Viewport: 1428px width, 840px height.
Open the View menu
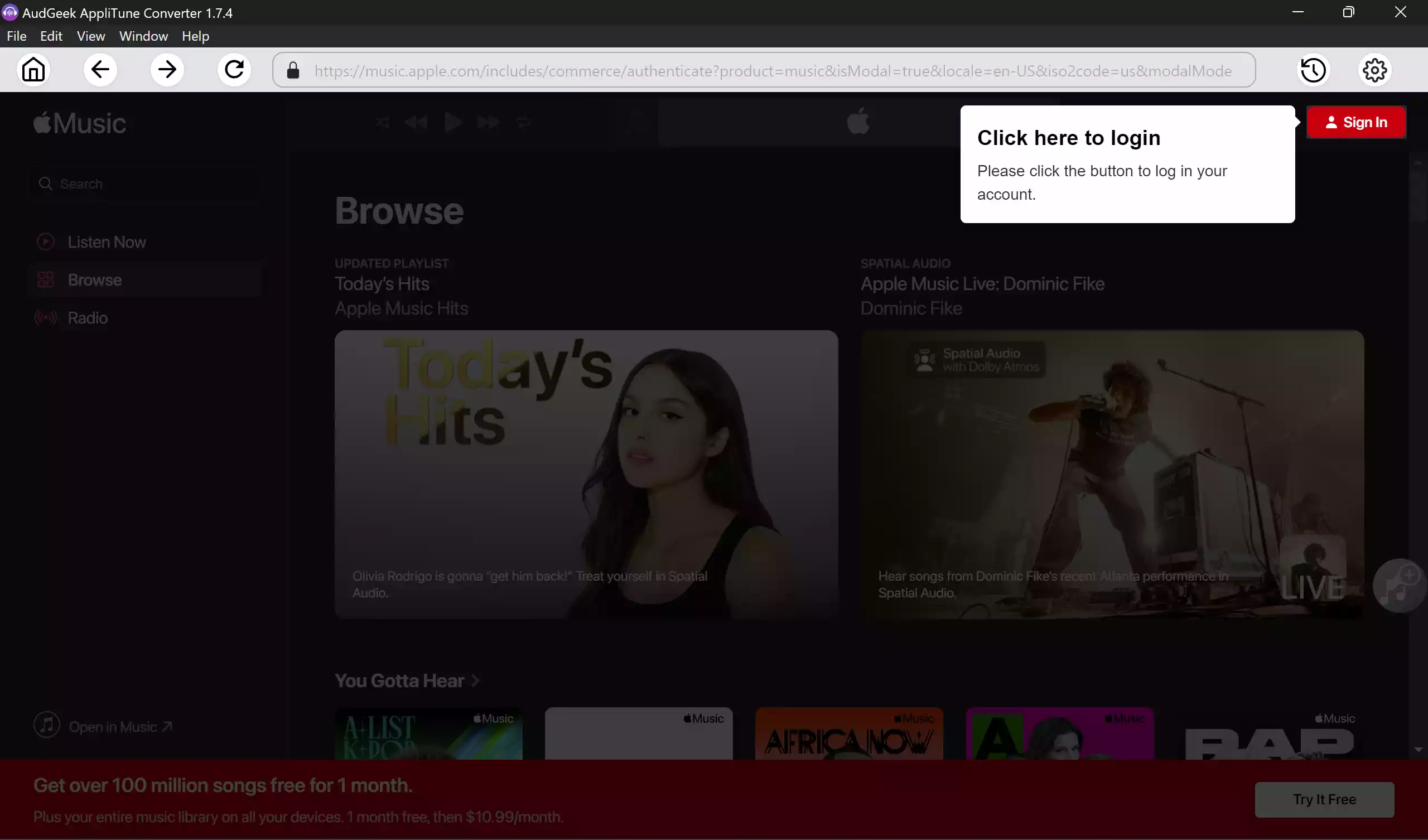click(x=91, y=36)
